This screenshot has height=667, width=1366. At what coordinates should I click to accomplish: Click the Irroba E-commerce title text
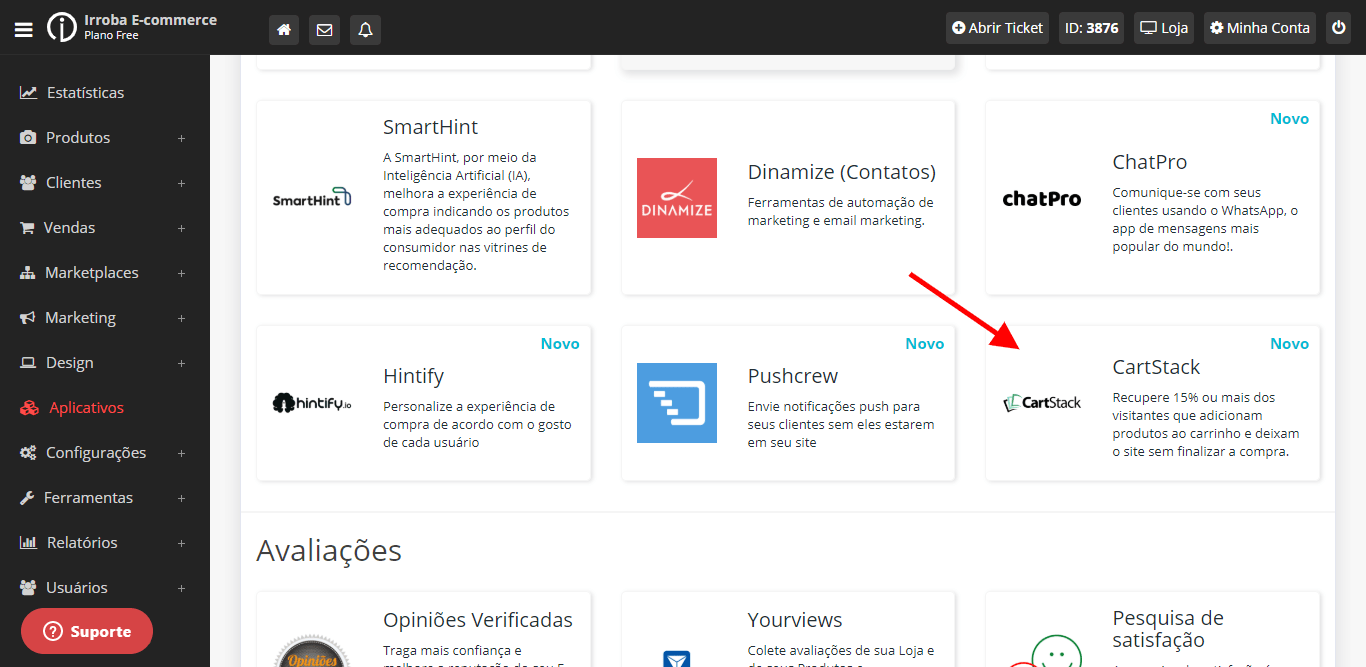(150, 20)
